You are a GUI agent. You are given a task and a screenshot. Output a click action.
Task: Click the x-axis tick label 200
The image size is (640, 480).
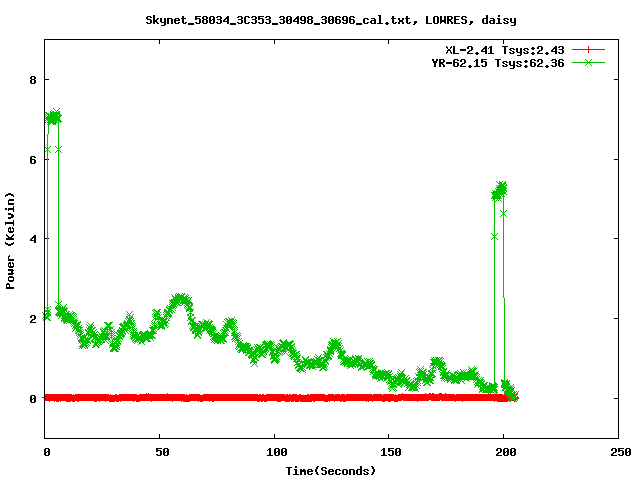(506, 452)
